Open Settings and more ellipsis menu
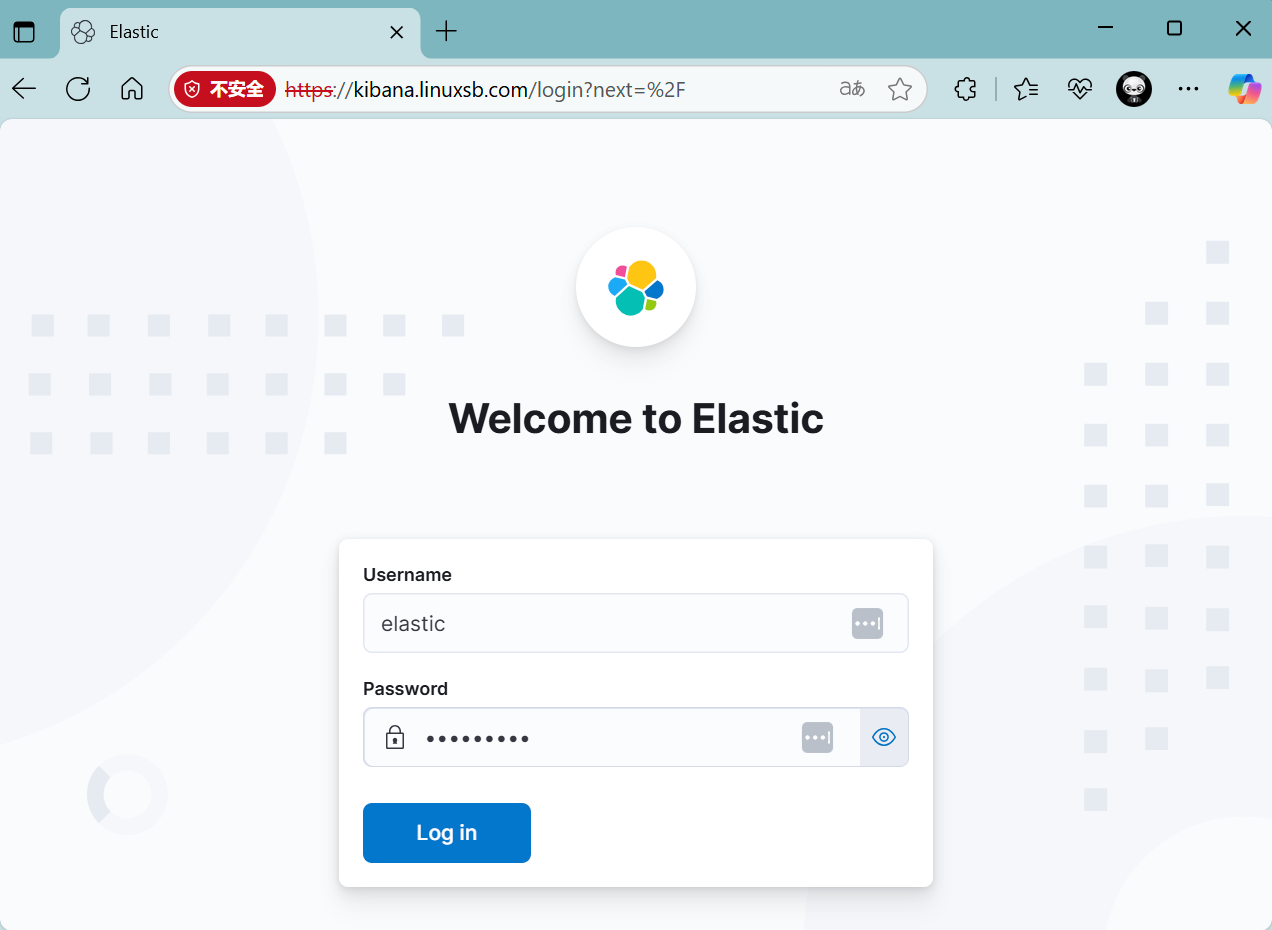This screenshot has width=1272, height=930. [x=1188, y=89]
